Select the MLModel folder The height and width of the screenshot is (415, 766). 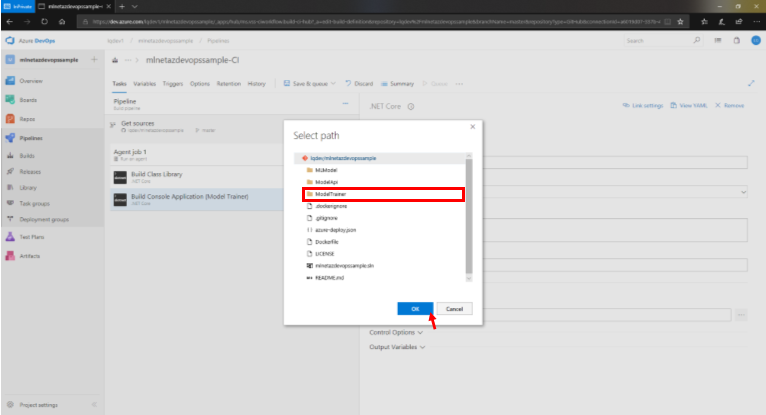pos(328,170)
